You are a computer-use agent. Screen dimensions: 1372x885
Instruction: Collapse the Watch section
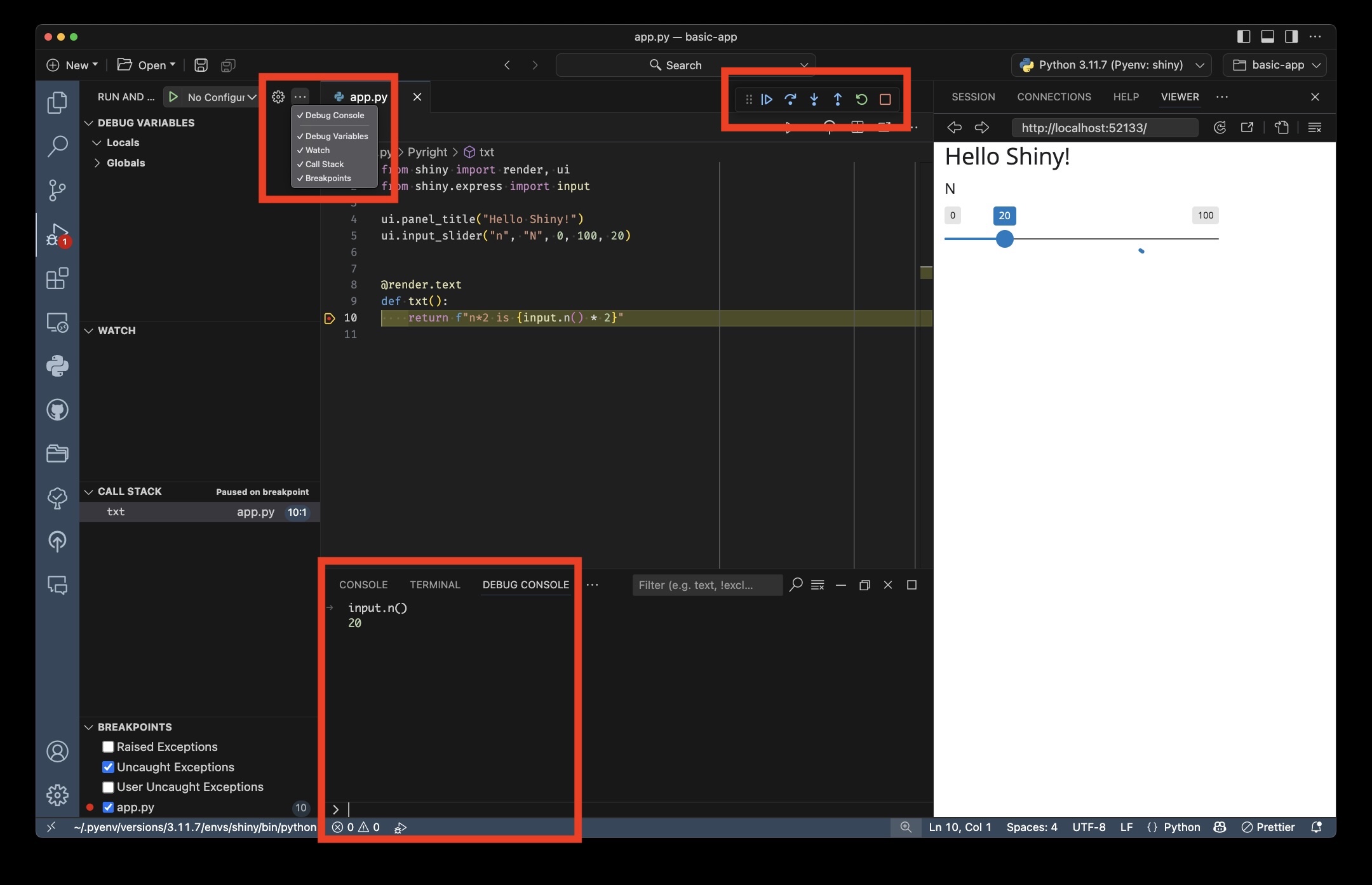[x=89, y=331]
